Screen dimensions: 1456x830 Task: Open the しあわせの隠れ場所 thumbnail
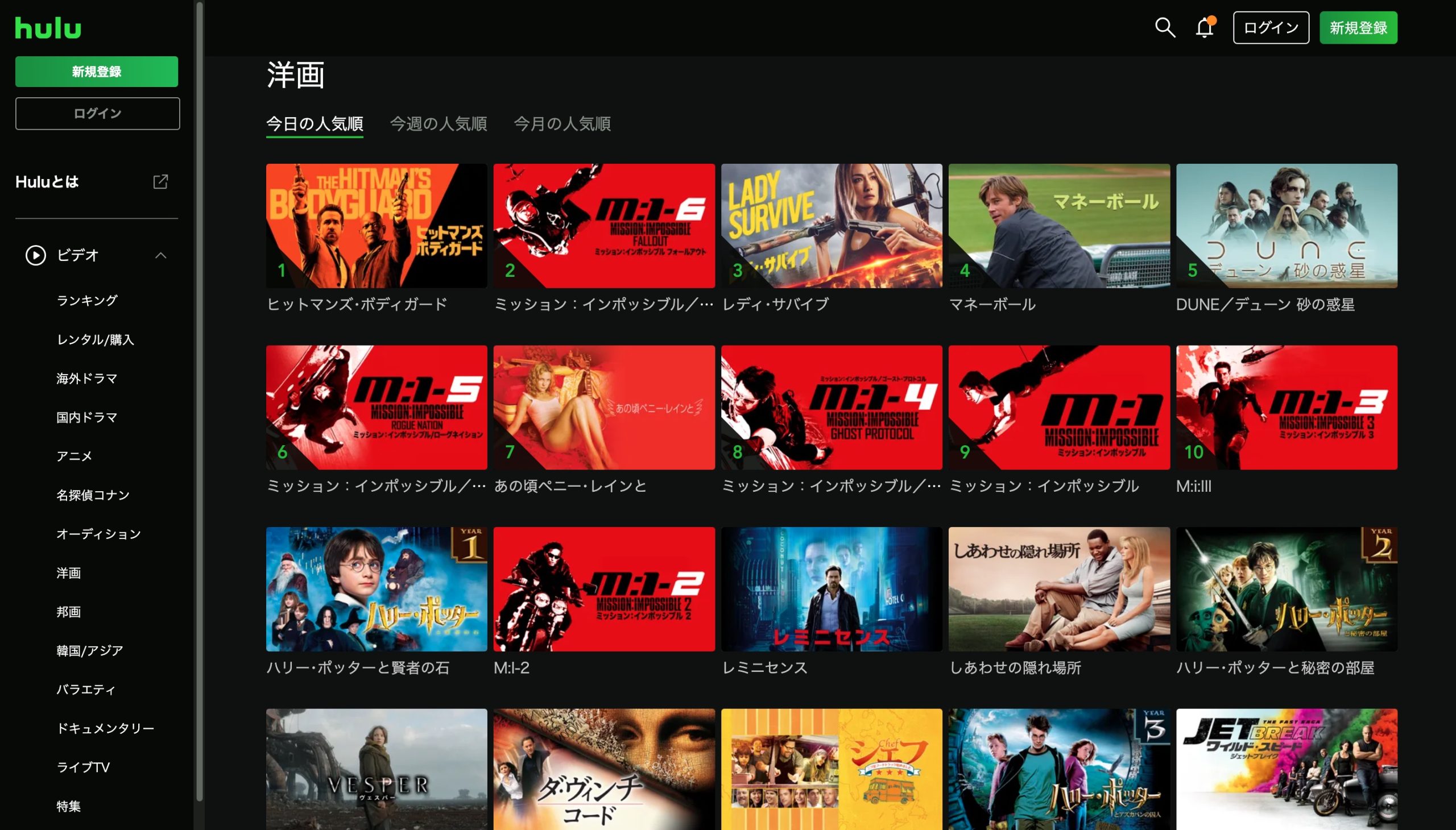(x=1059, y=589)
